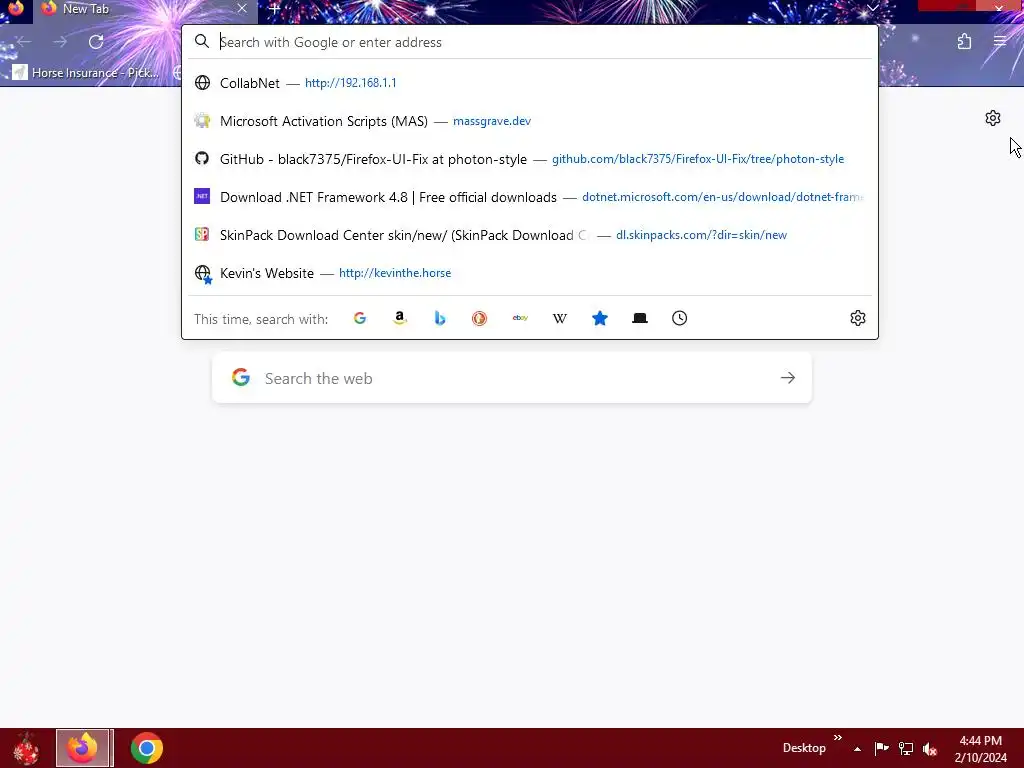This screenshot has height=768, width=1024.
Task: Open Download .NET Framework 4.8 suggestion
Action: [x=530, y=197]
